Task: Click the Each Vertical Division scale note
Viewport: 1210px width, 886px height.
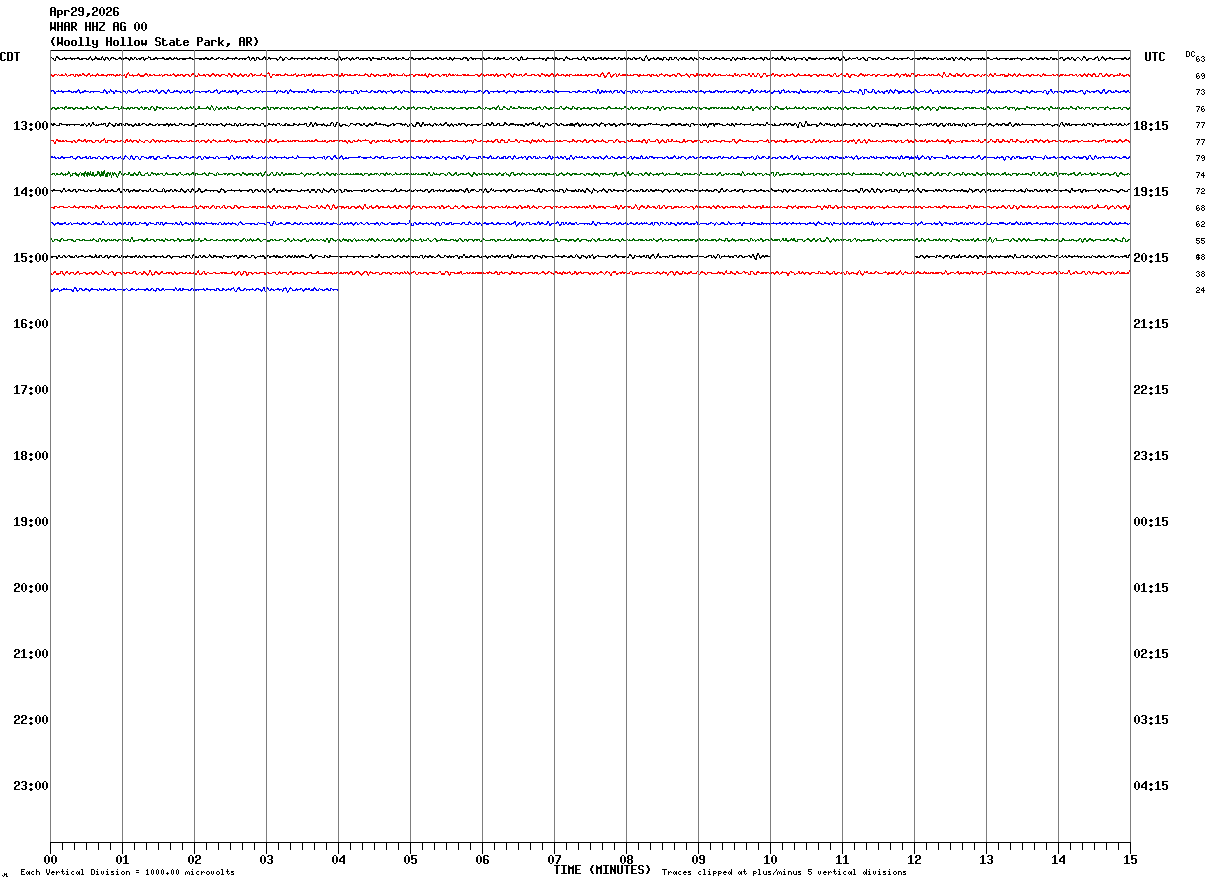Action: pyautogui.click(x=127, y=873)
